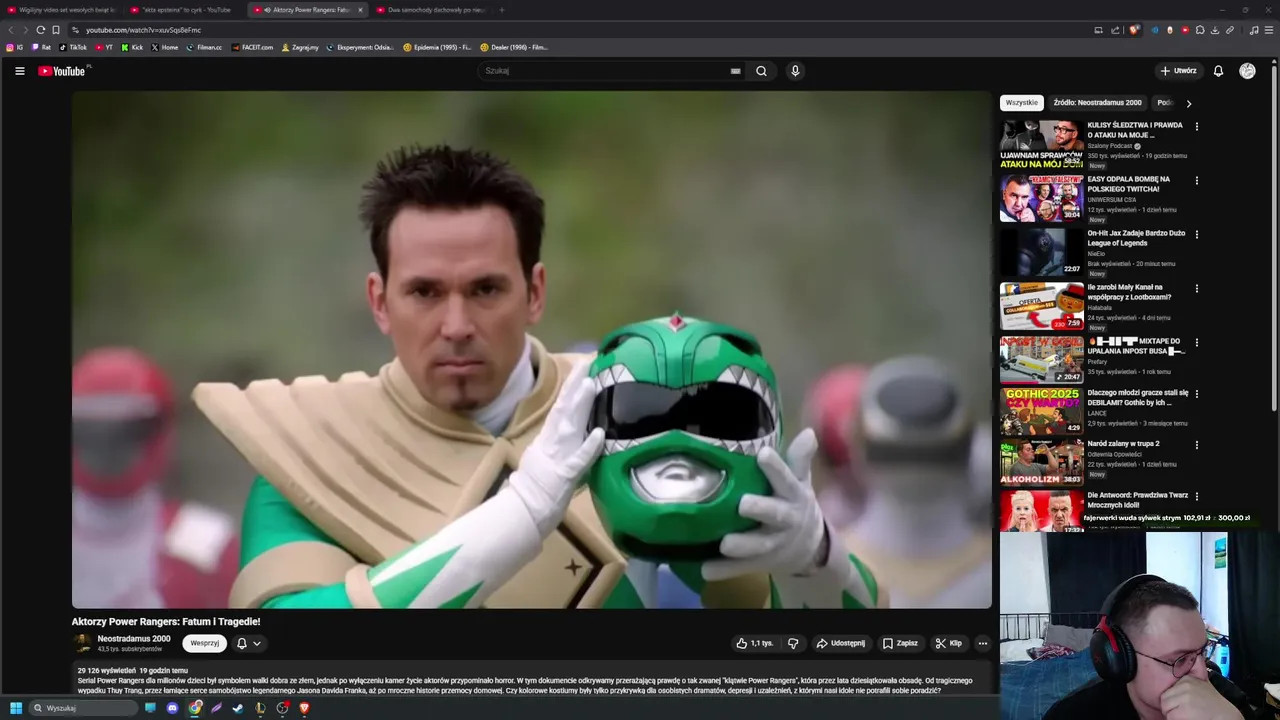Image resolution: width=1280 pixels, height=720 pixels.
Task: Click the Utwórz create button
Action: pos(1178,71)
